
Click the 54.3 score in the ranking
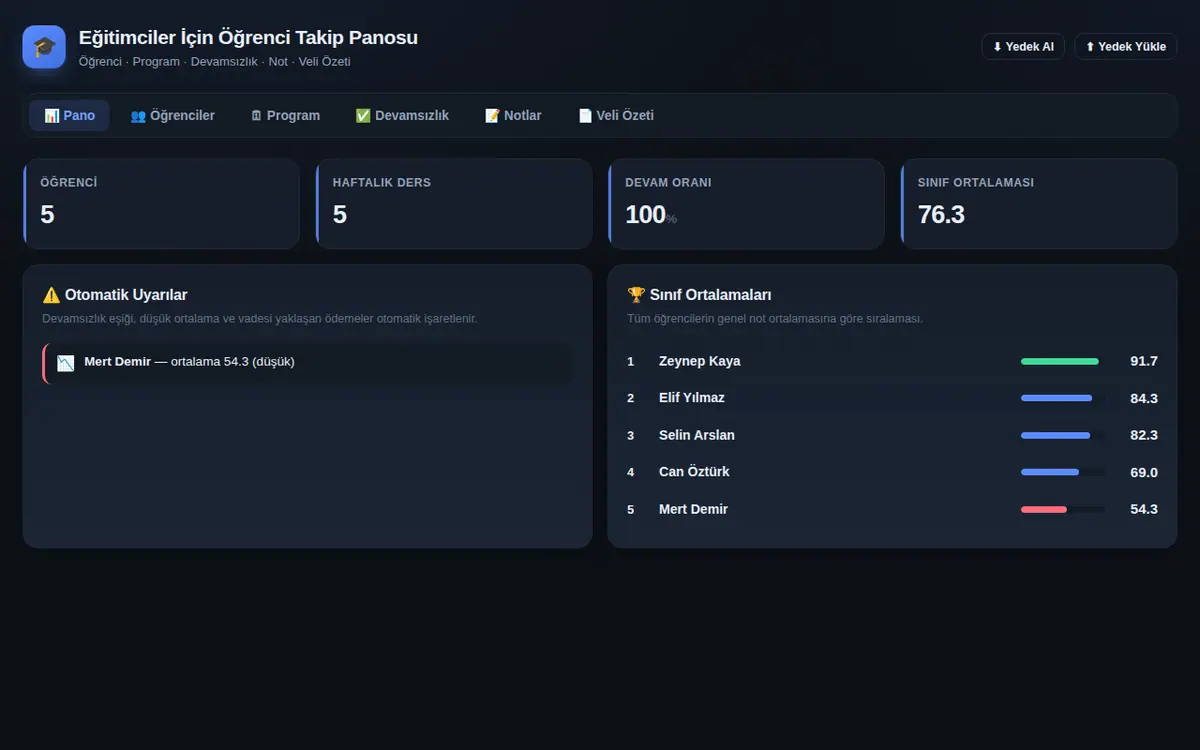tap(1144, 509)
